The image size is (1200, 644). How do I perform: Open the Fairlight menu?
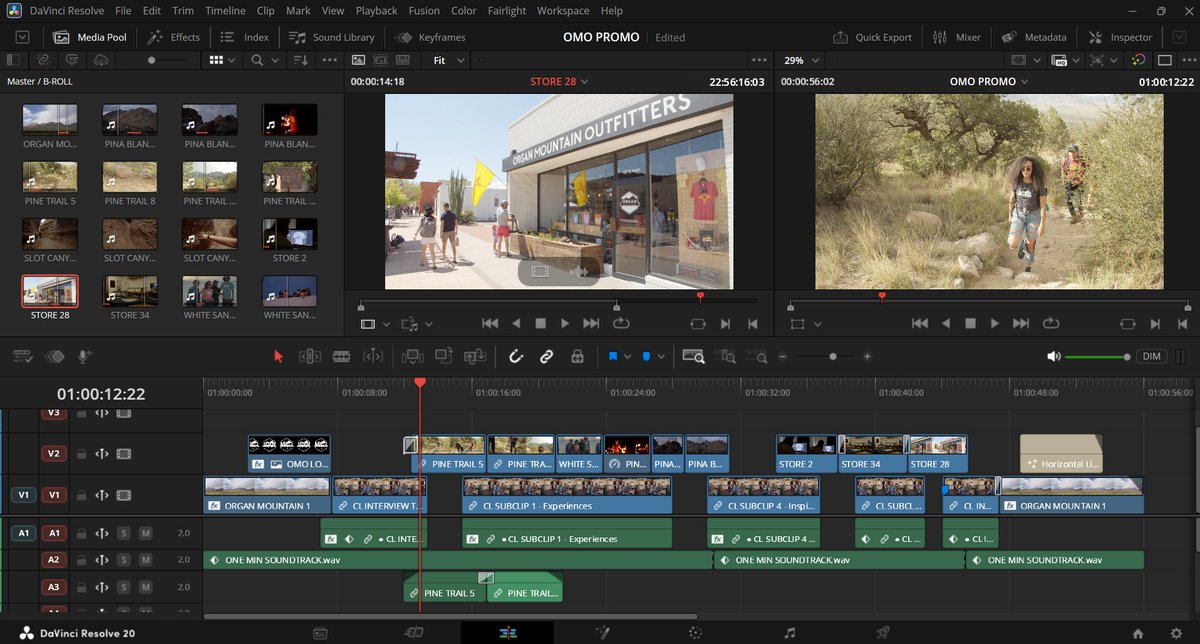coord(506,11)
